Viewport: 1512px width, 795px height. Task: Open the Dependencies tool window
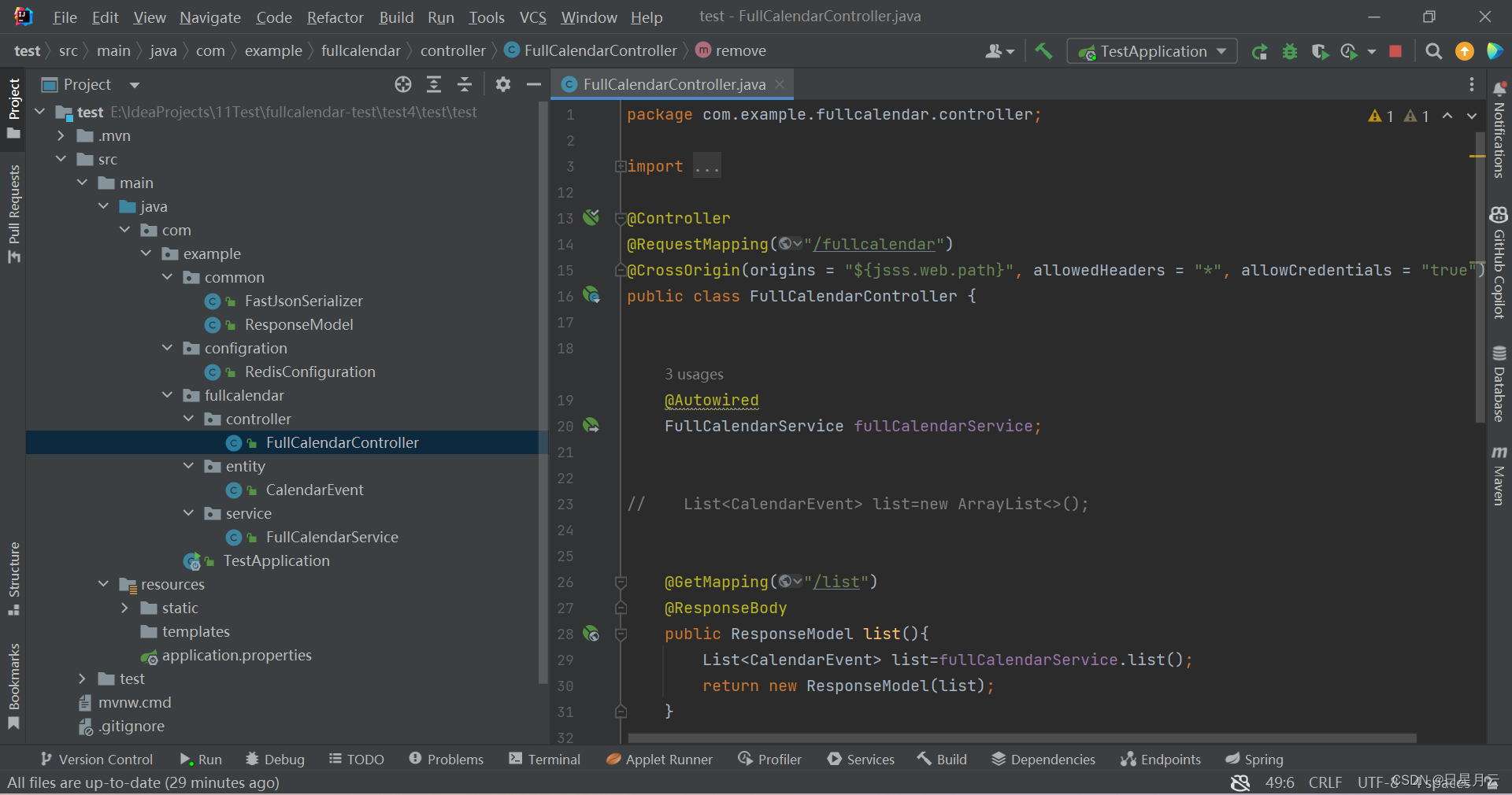coord(1043,760)
